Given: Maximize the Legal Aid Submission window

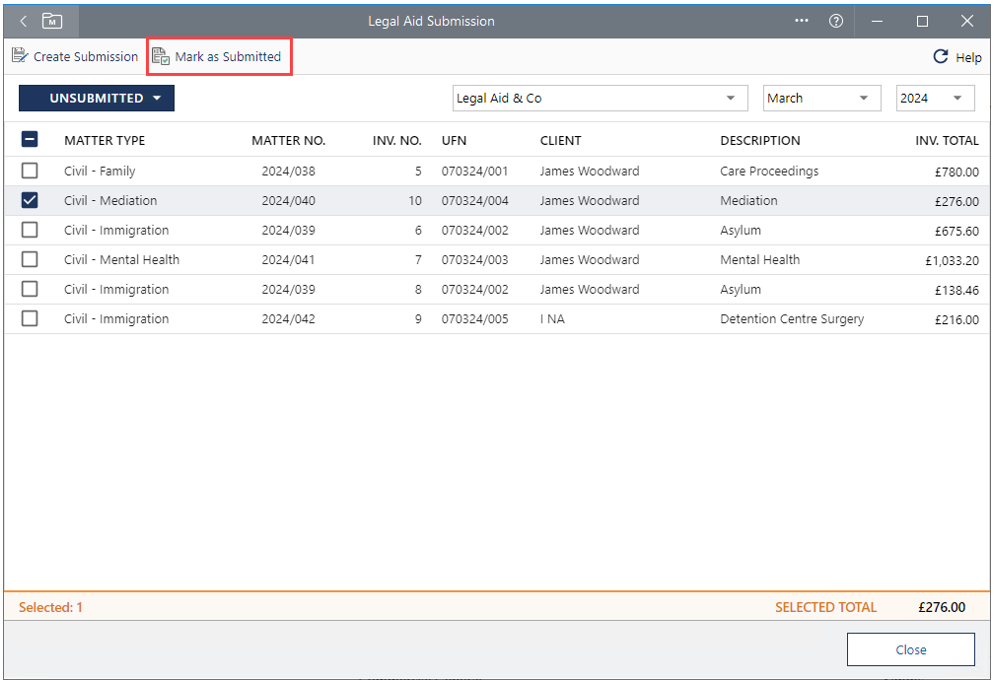Looking at the screenshot, I should (922, 21).
